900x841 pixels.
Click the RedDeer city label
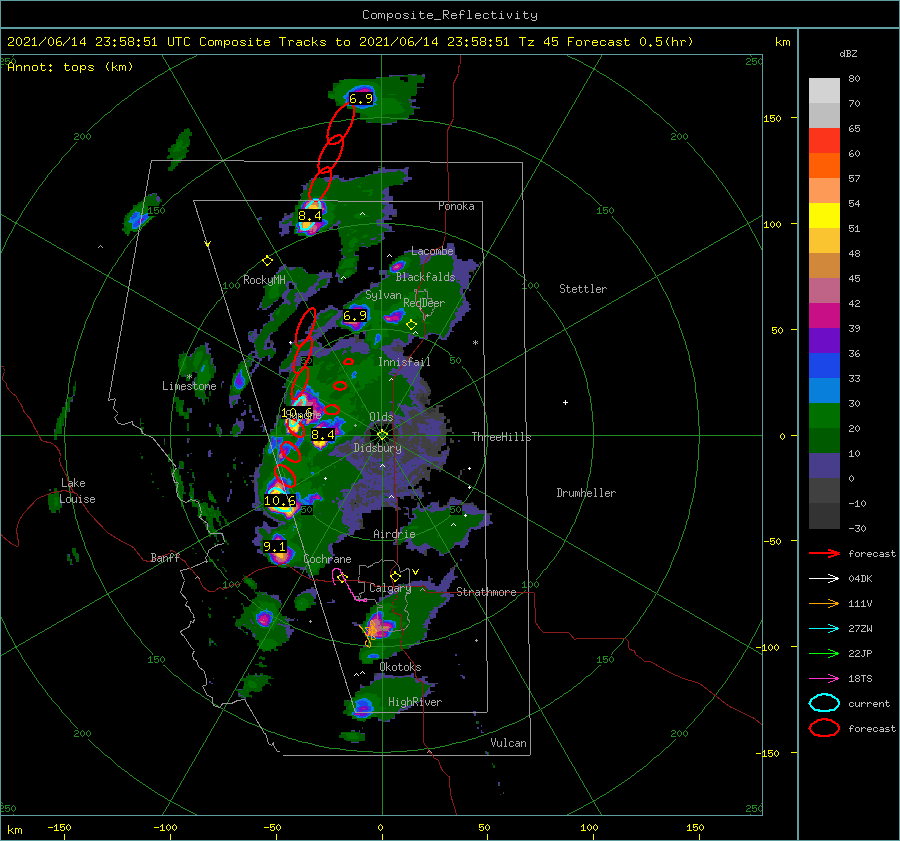click(424, 303)
